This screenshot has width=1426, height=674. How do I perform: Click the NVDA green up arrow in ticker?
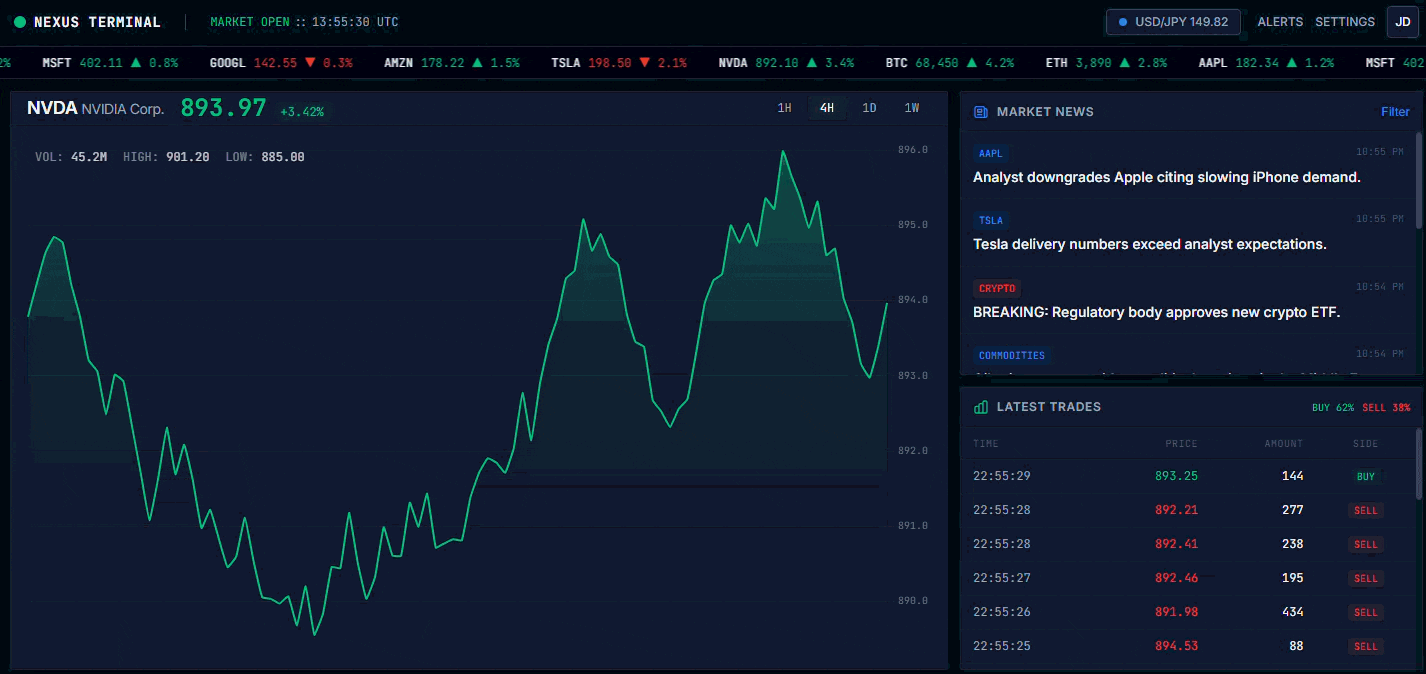click(811, 63)
